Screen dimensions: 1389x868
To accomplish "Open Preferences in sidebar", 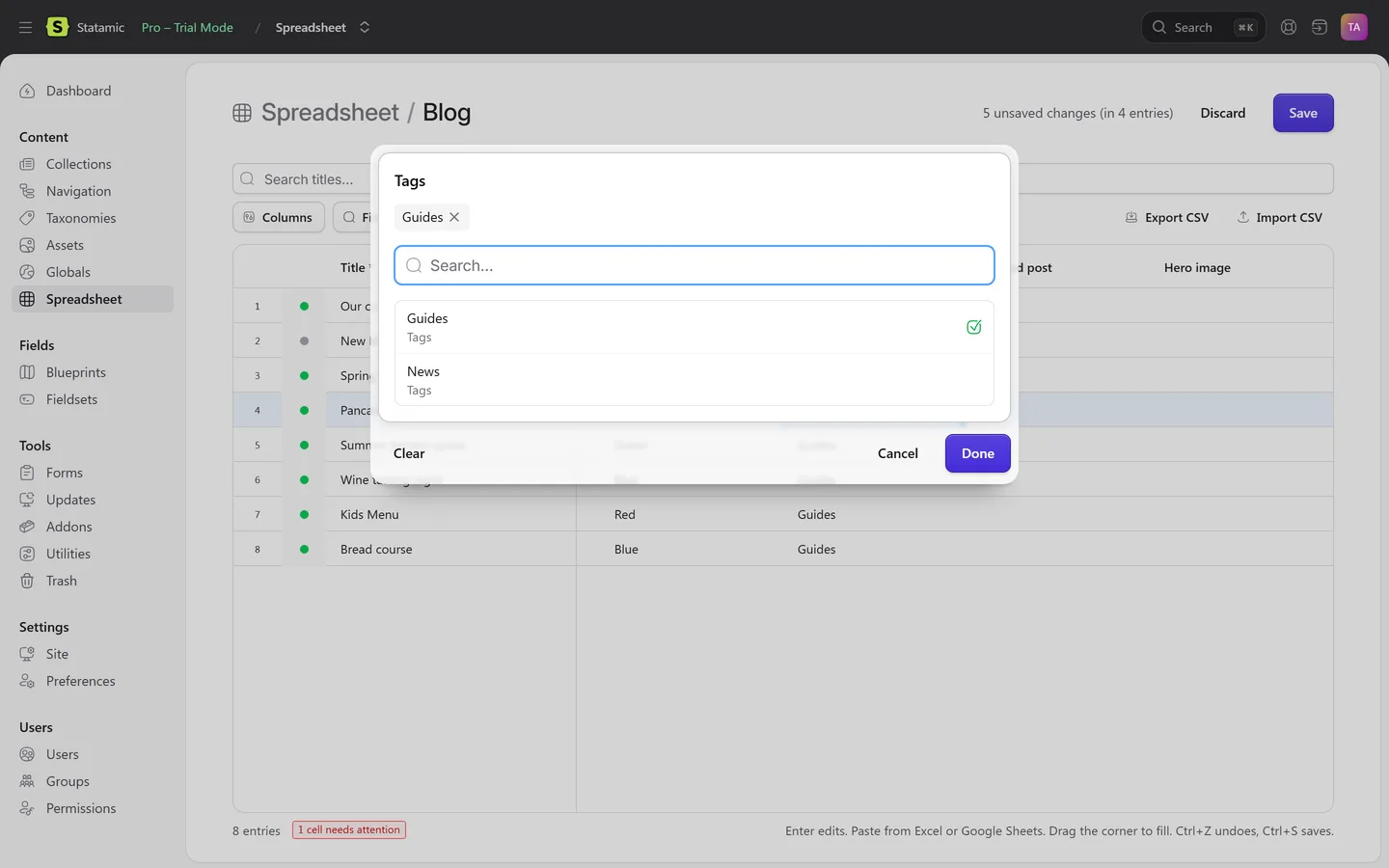I will (x=93, y=681).
